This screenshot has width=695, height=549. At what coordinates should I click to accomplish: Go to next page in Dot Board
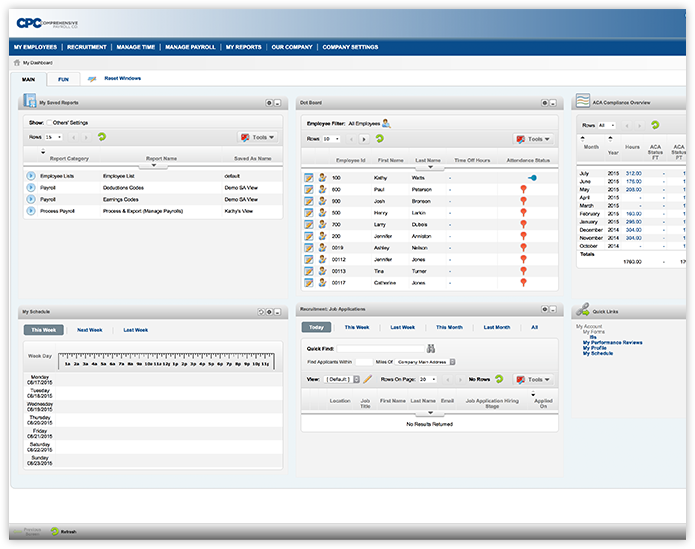364,139
